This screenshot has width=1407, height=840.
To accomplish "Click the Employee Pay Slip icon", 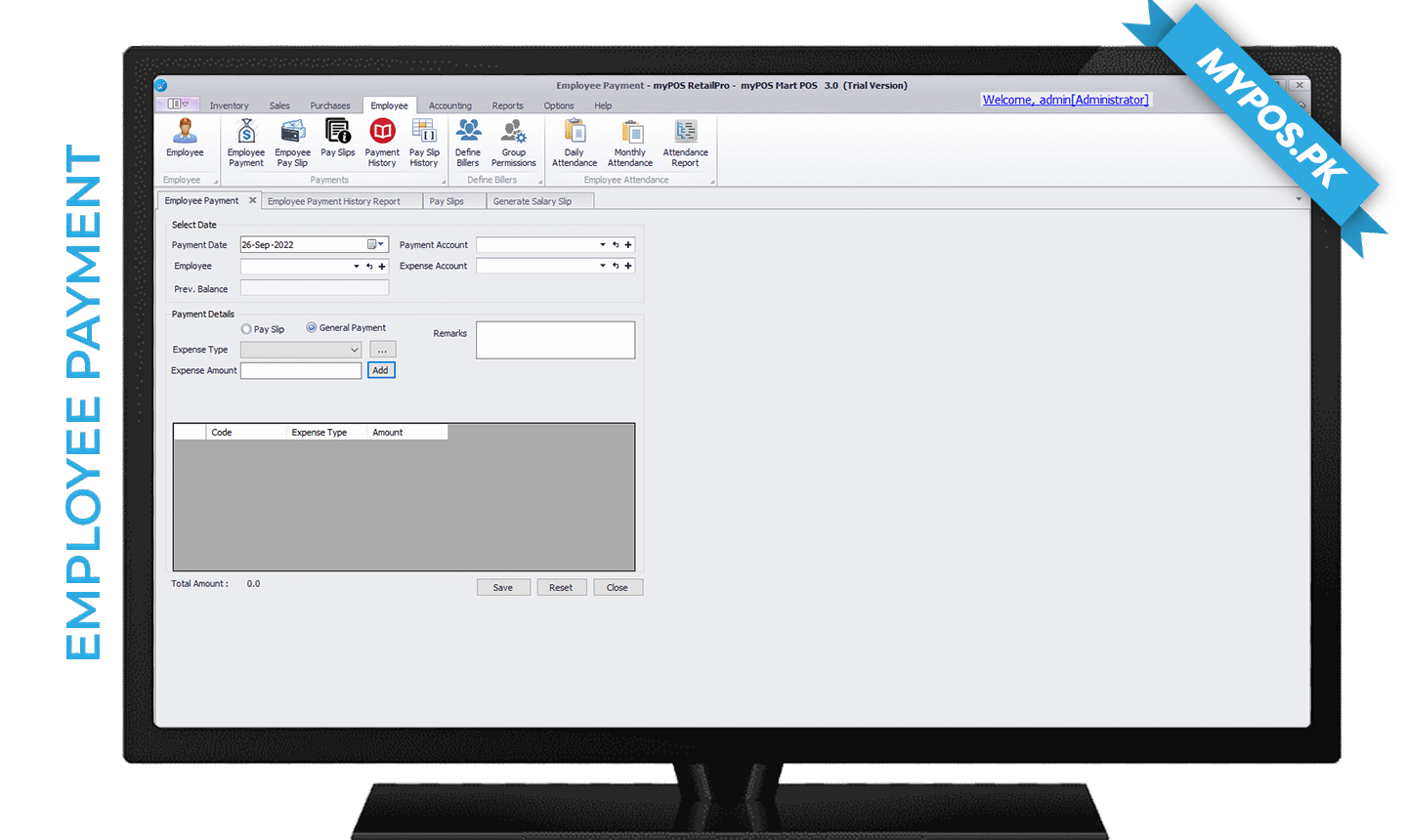I will point(292,143).
